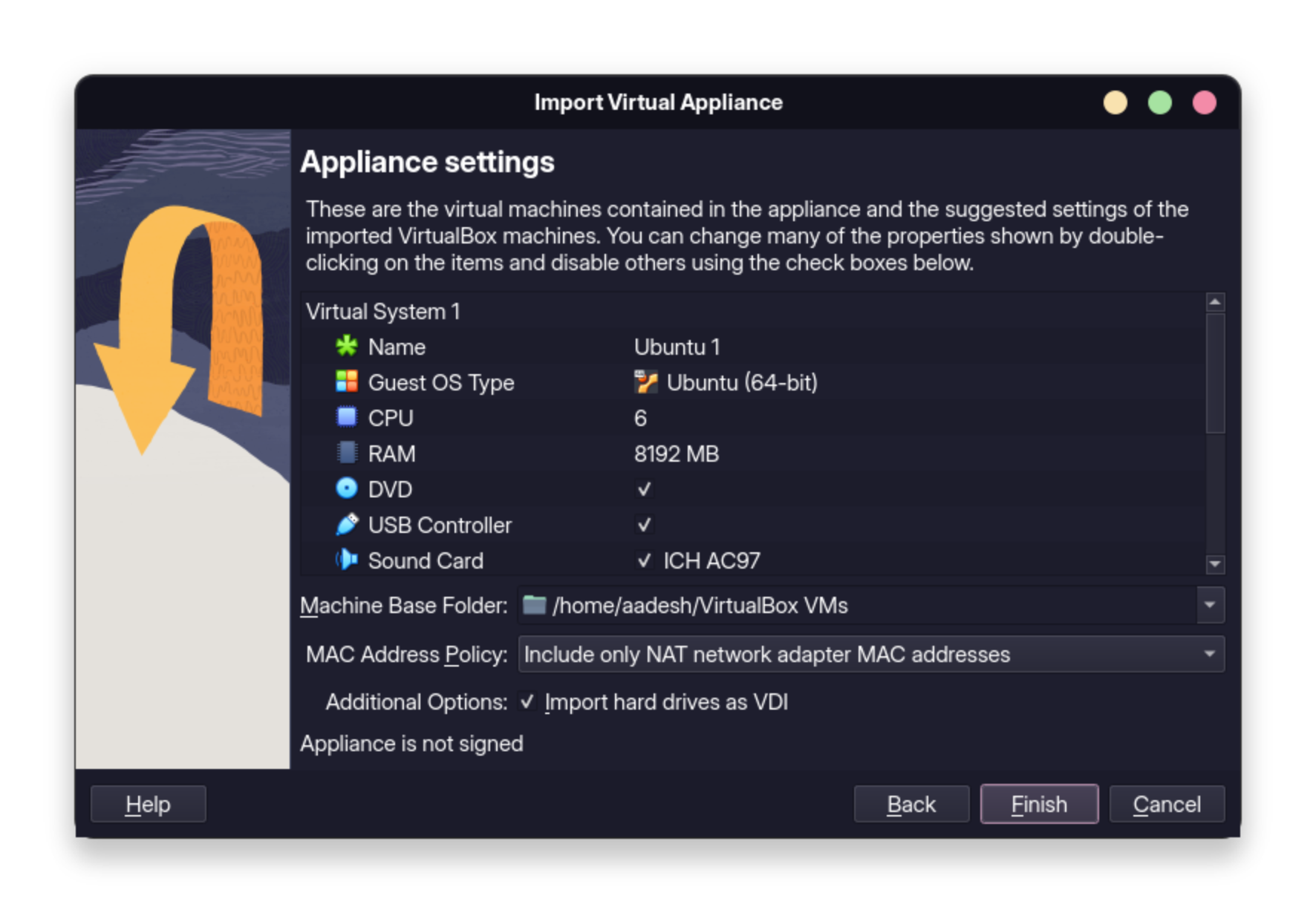1316x913 pixels.
Task: Open the Machine Base Folder dropdown
Action: [1211, 605]
